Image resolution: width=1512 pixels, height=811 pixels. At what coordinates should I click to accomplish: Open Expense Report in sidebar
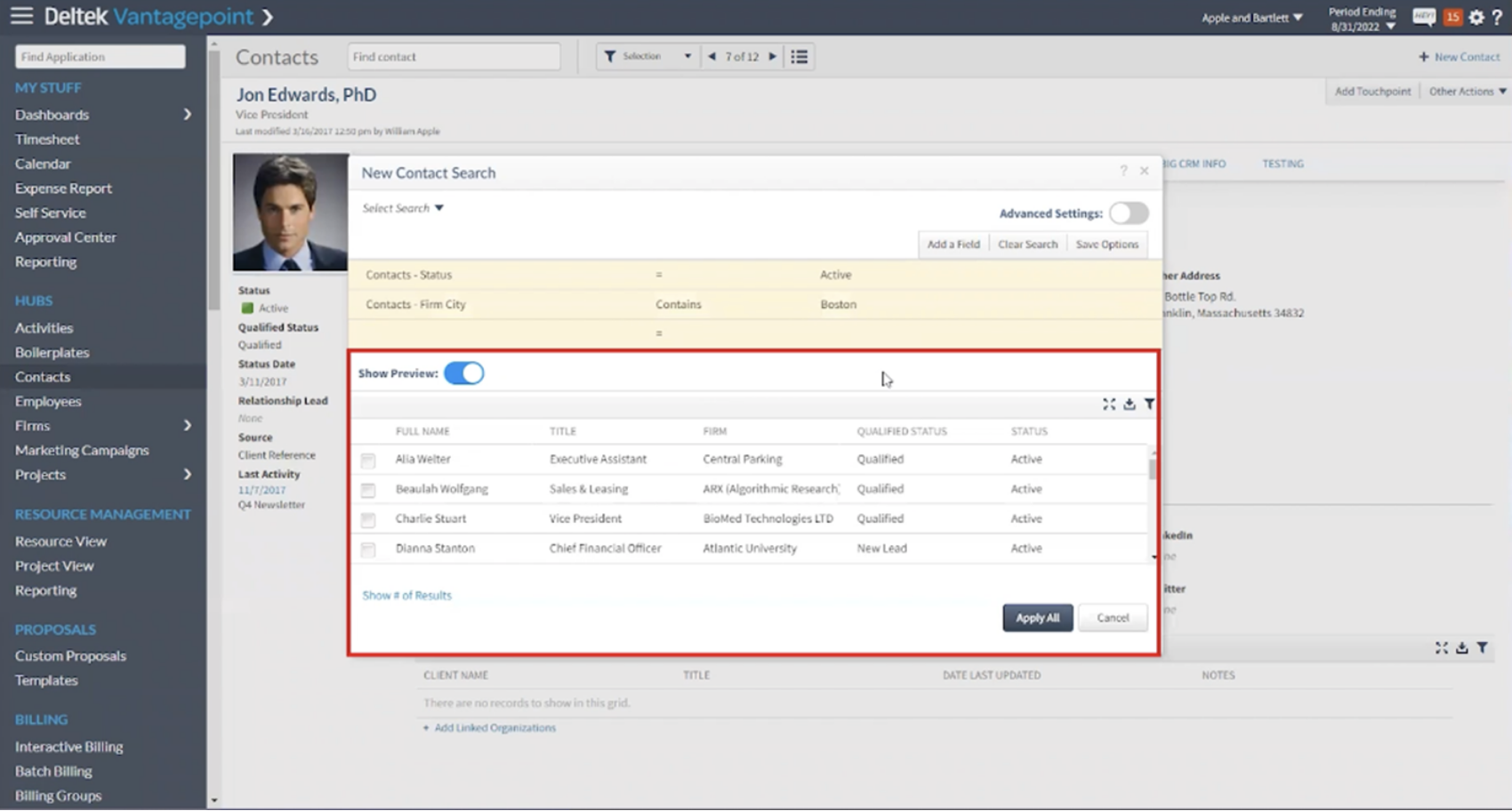(x=63, y=189)
